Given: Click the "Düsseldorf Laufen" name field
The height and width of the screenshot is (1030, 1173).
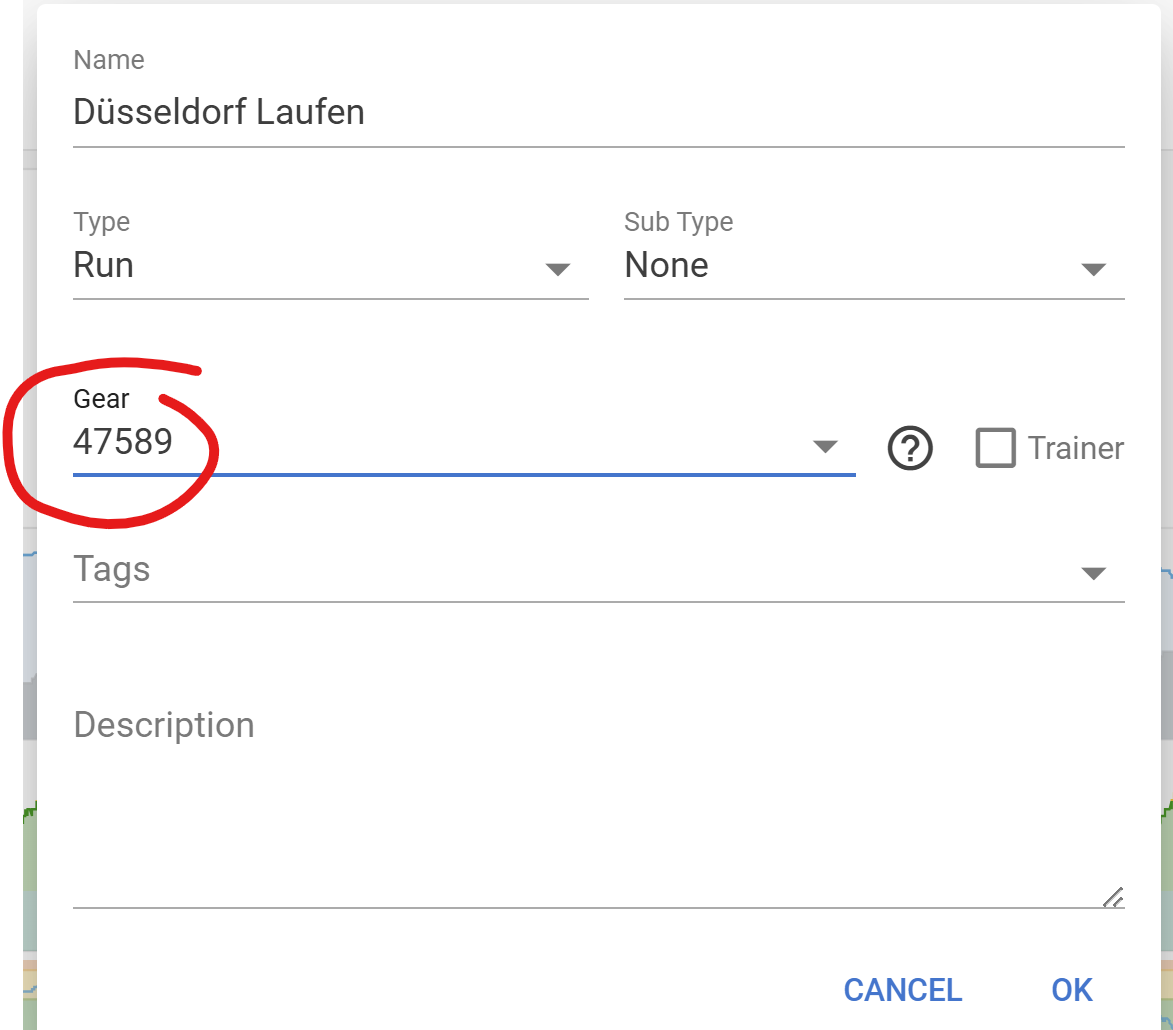Looking at the screenshot, I should point(219,112).
